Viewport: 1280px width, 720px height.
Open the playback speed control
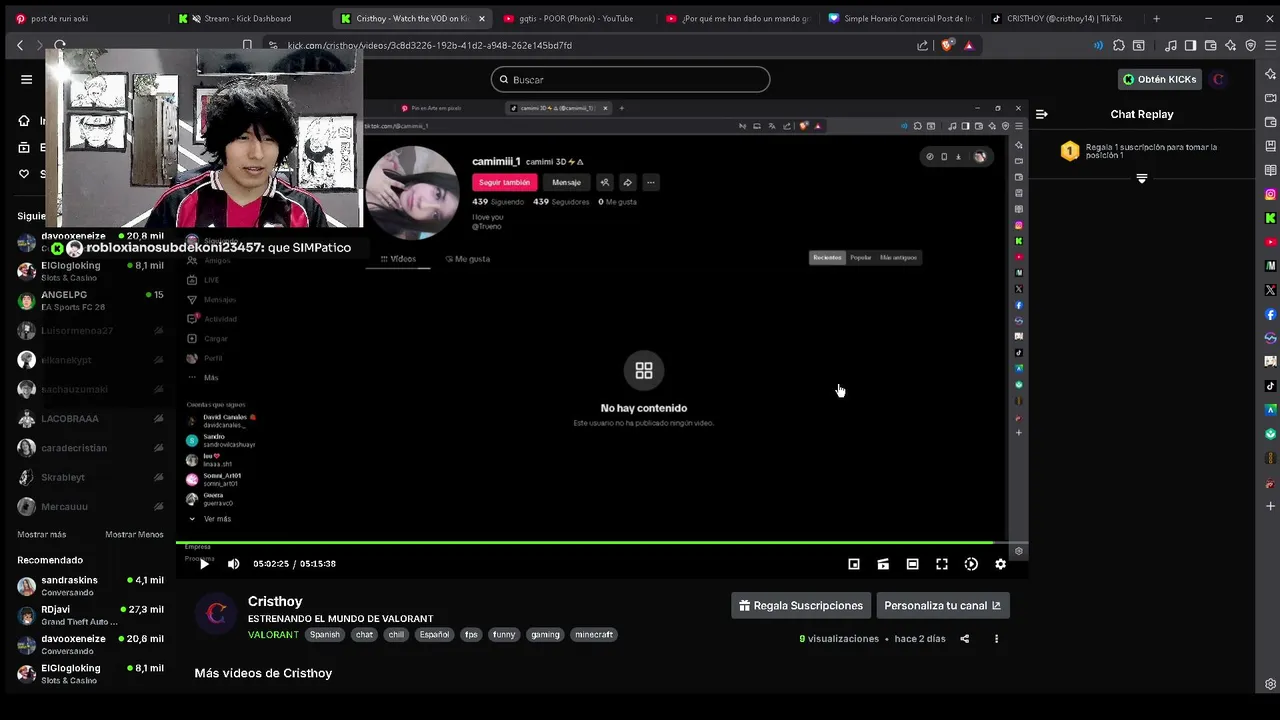[971, 564]
